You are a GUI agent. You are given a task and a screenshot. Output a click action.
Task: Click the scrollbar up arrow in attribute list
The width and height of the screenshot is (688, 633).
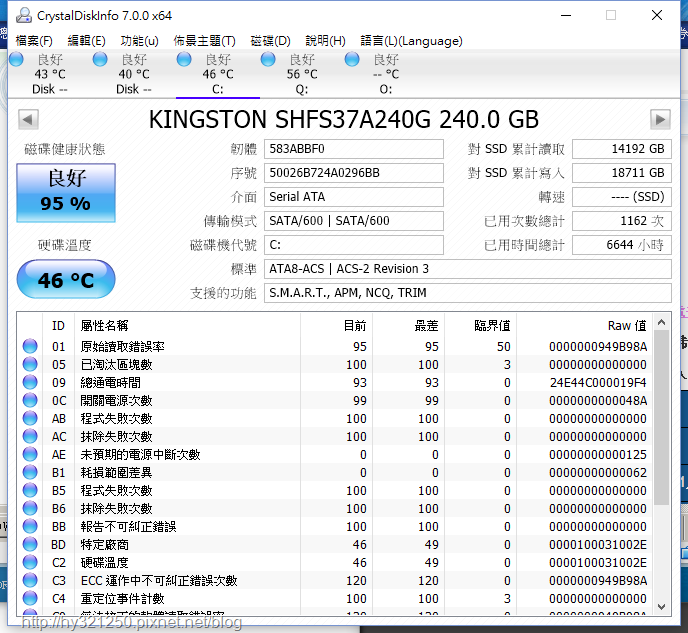662,323
